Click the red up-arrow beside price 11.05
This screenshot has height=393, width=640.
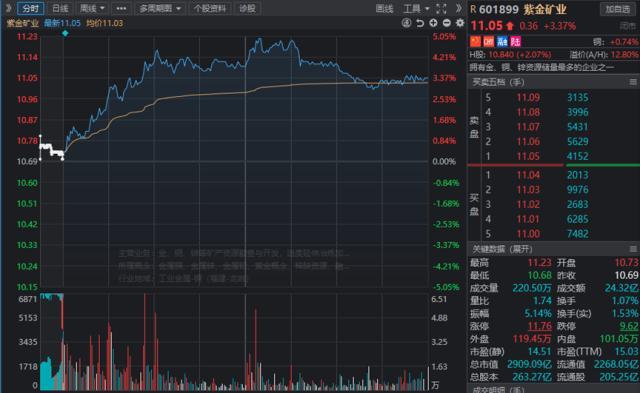[510, 26]
